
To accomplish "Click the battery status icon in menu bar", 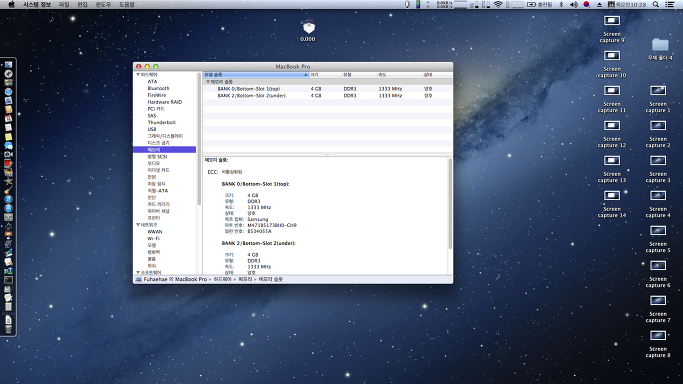I will (x=531, y=4).
